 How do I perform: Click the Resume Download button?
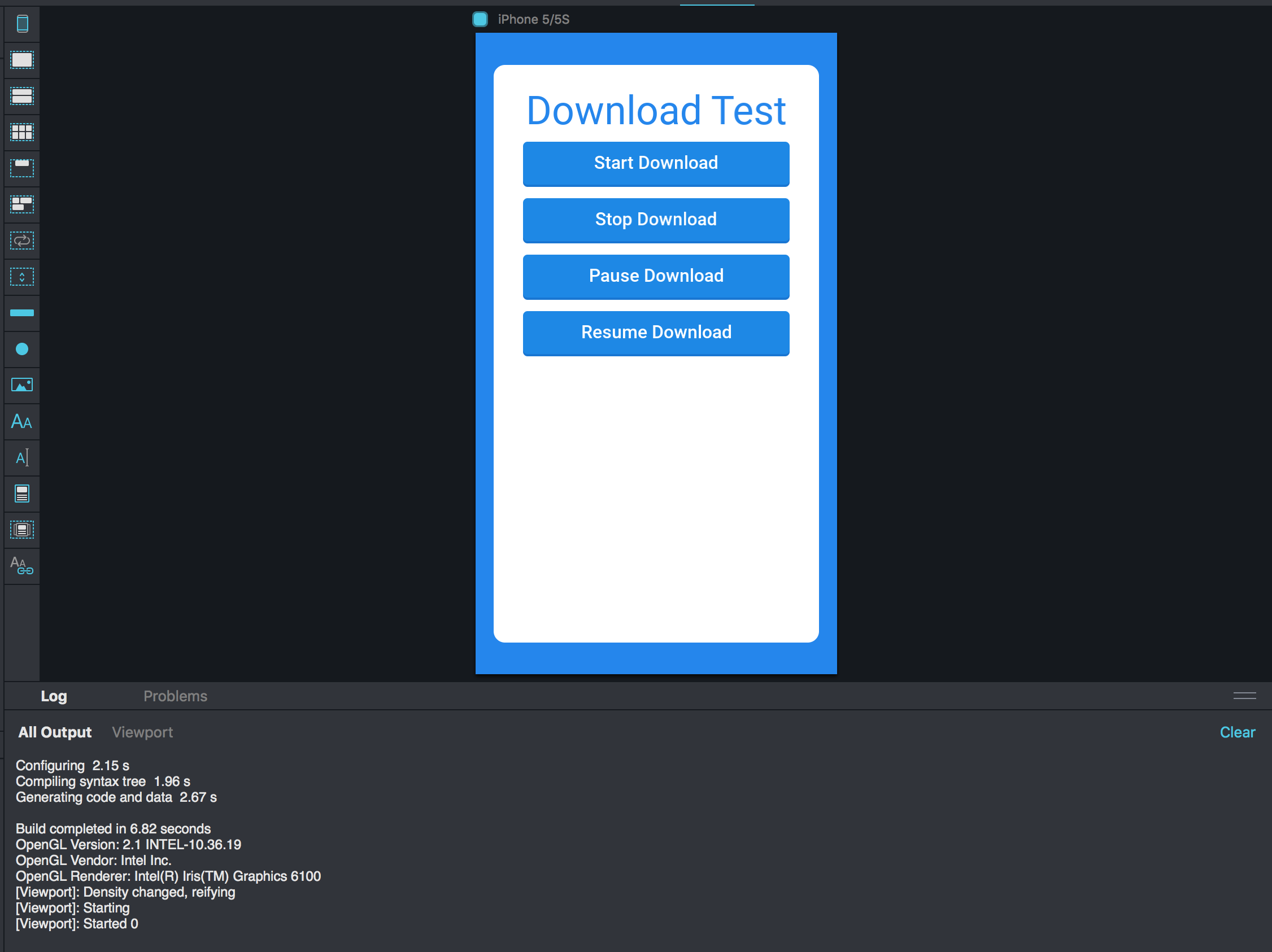(x=656, y=333)
